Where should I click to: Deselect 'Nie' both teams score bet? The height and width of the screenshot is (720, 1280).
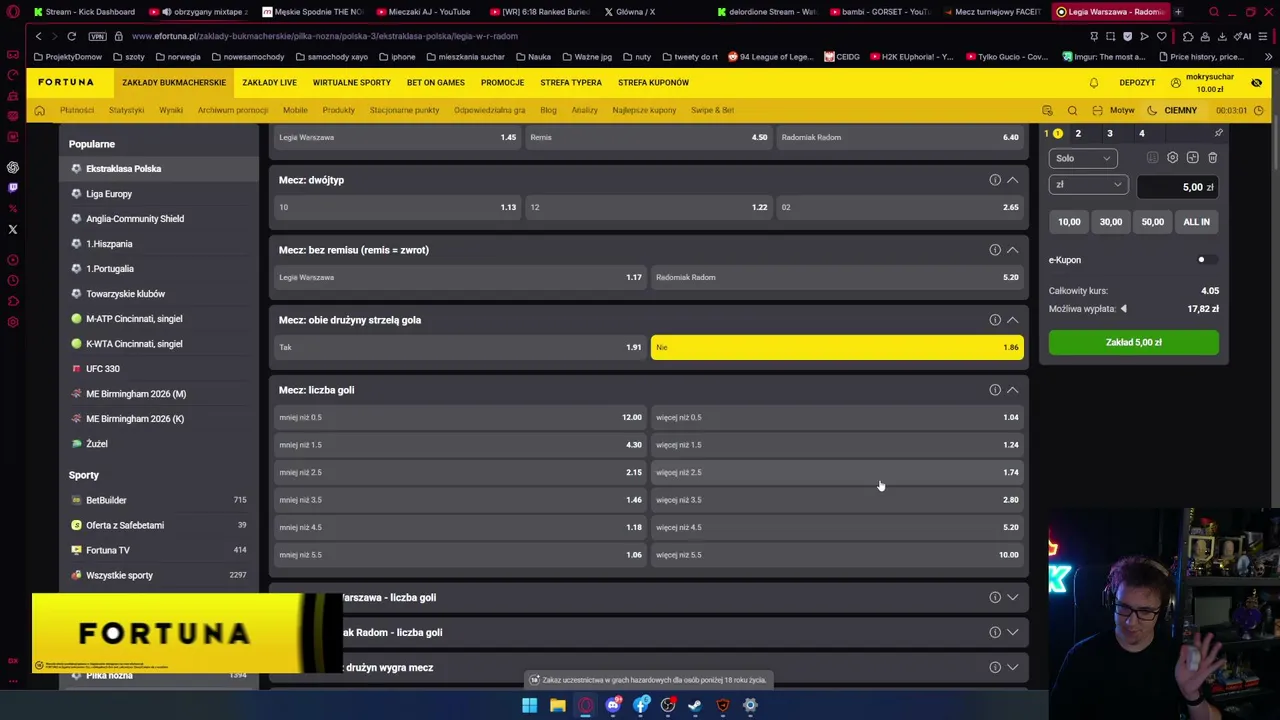(837, 347)
